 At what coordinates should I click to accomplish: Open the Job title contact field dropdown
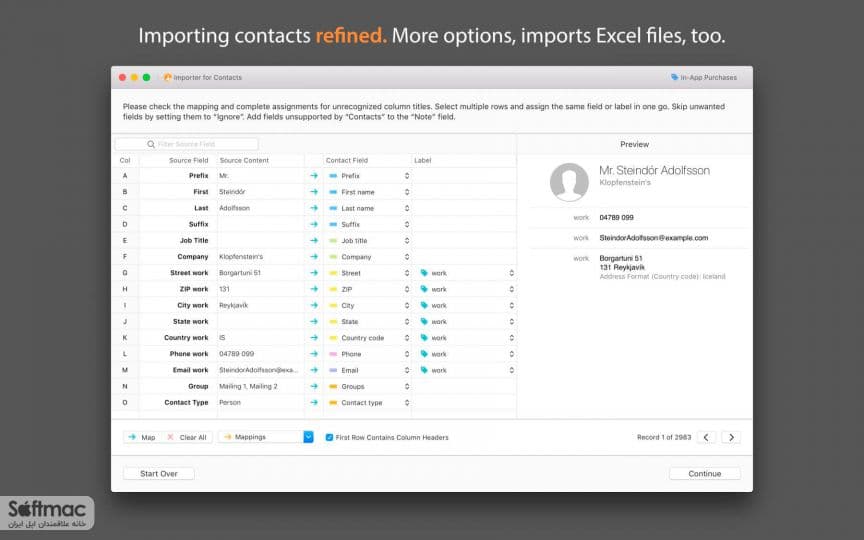point(407,241)
